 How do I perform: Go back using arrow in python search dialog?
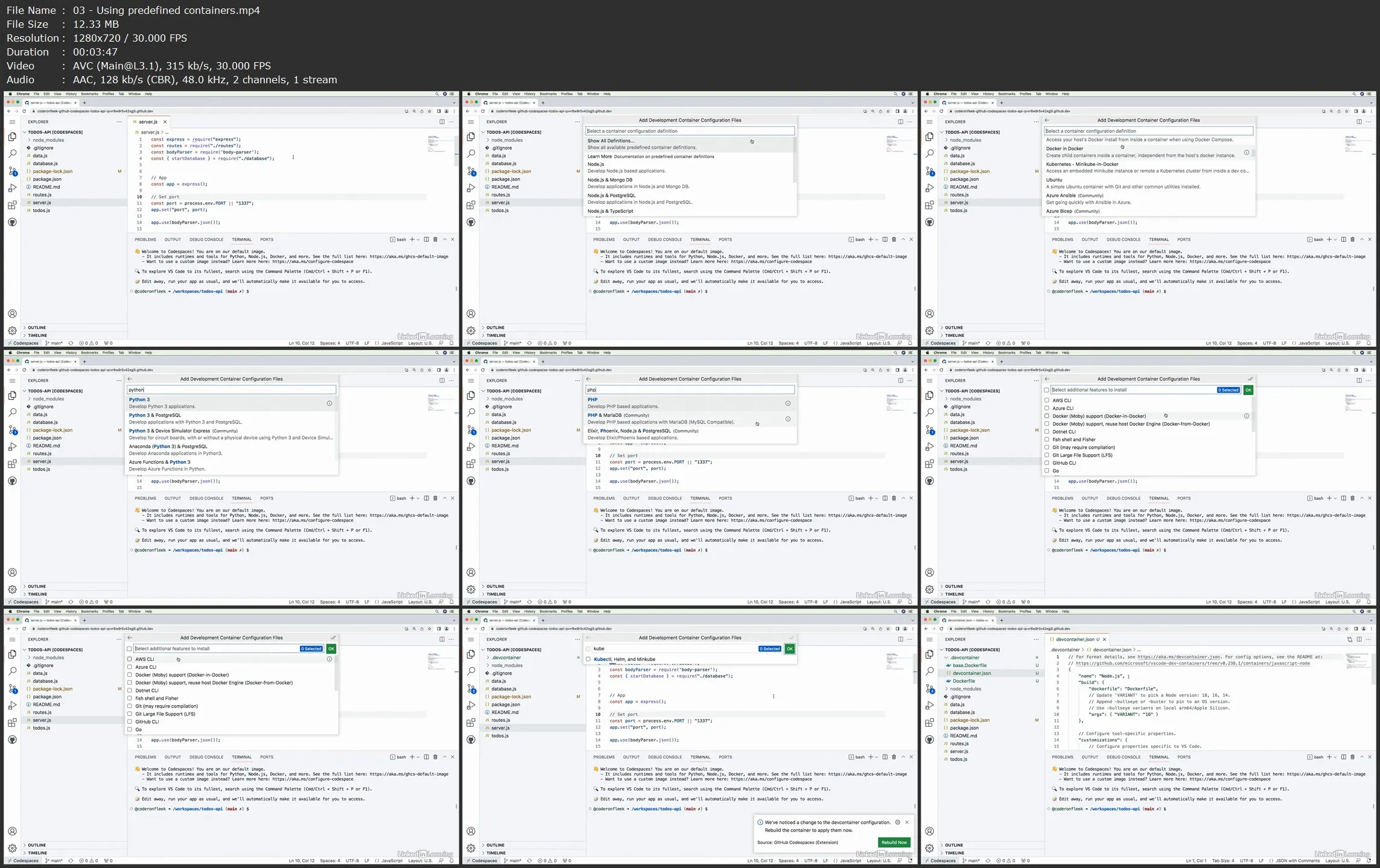click(130, 379)
